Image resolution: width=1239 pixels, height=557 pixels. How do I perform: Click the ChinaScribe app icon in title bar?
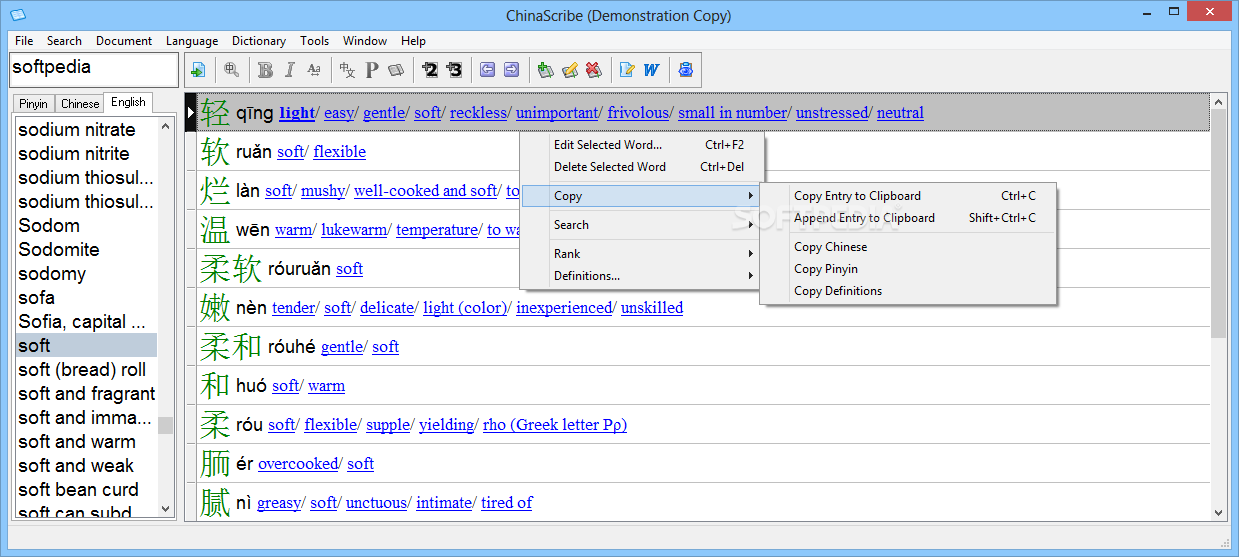(x=17, y=15)
